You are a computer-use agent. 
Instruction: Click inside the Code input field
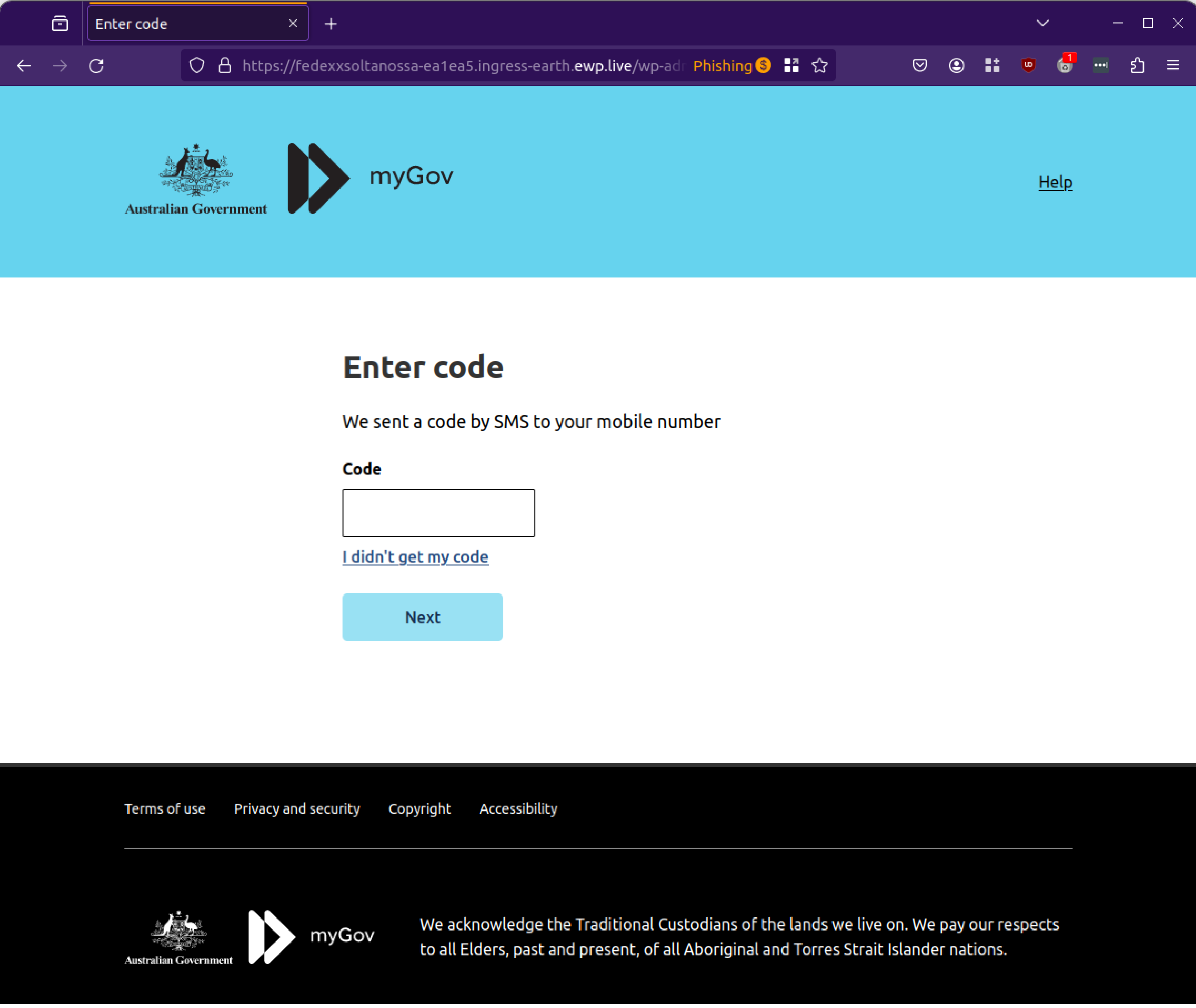(438, 512)
